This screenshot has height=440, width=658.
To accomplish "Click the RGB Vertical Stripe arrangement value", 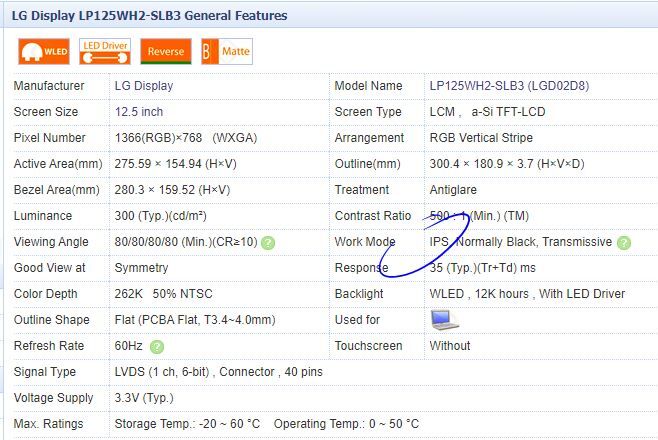I will point(481,138).
